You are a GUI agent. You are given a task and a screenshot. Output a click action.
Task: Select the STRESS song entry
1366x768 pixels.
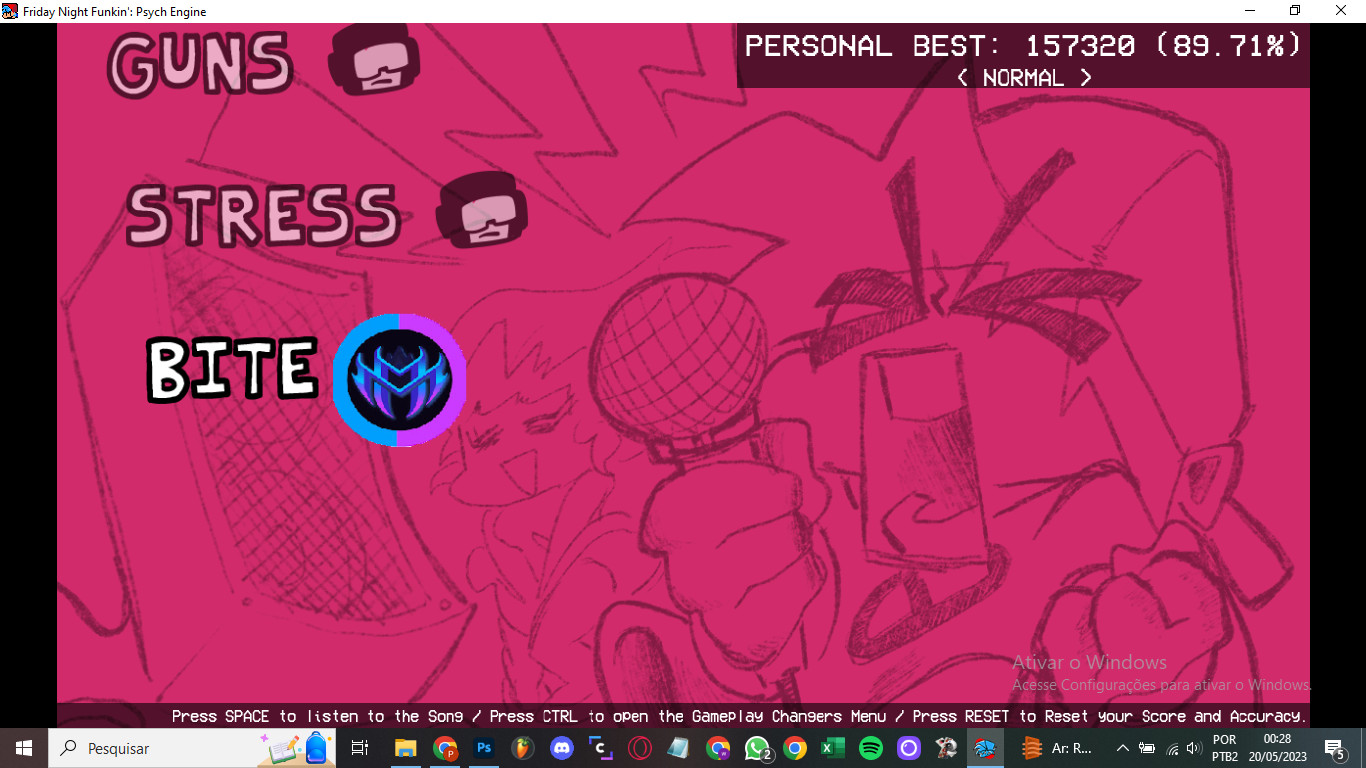[263, 215]
